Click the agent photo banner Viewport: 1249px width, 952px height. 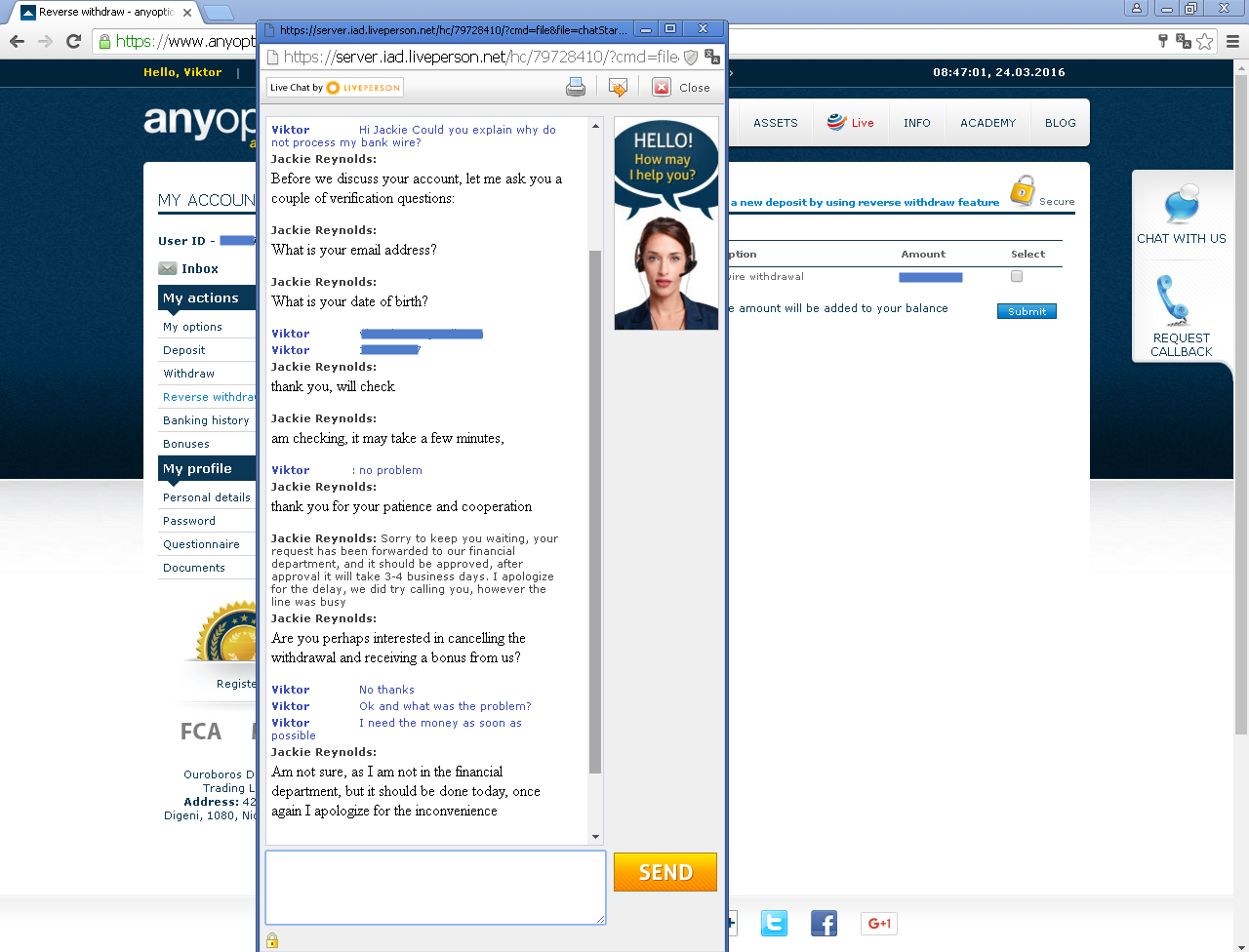666,223
